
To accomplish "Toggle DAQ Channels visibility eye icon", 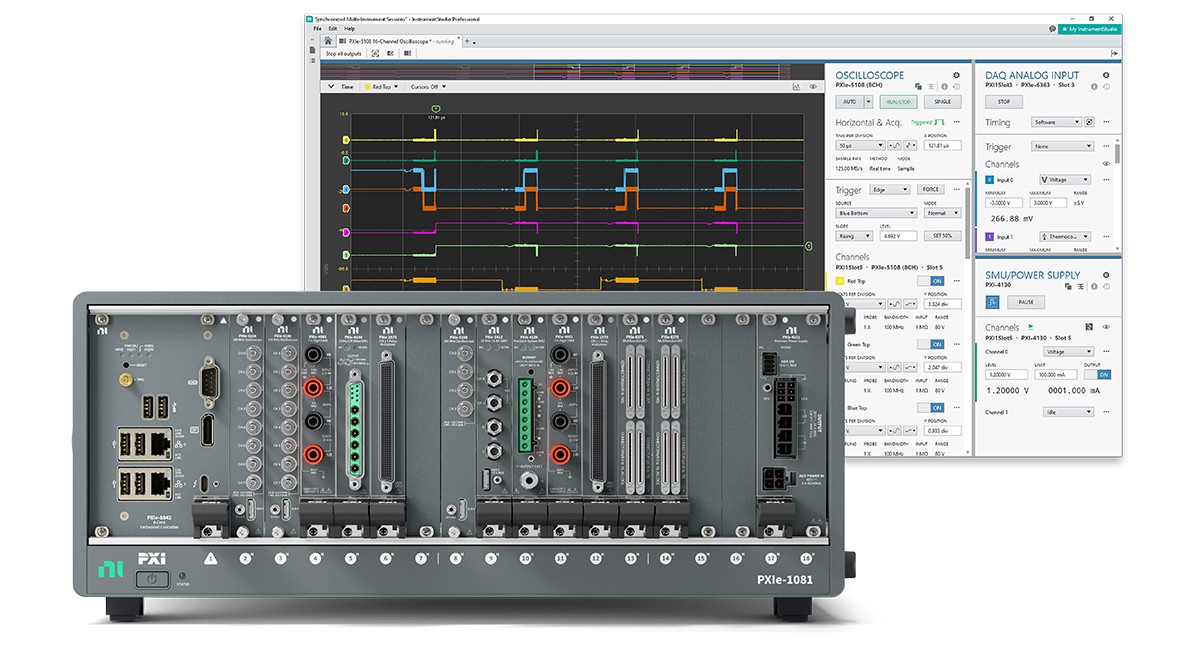I will point(1106,164).
